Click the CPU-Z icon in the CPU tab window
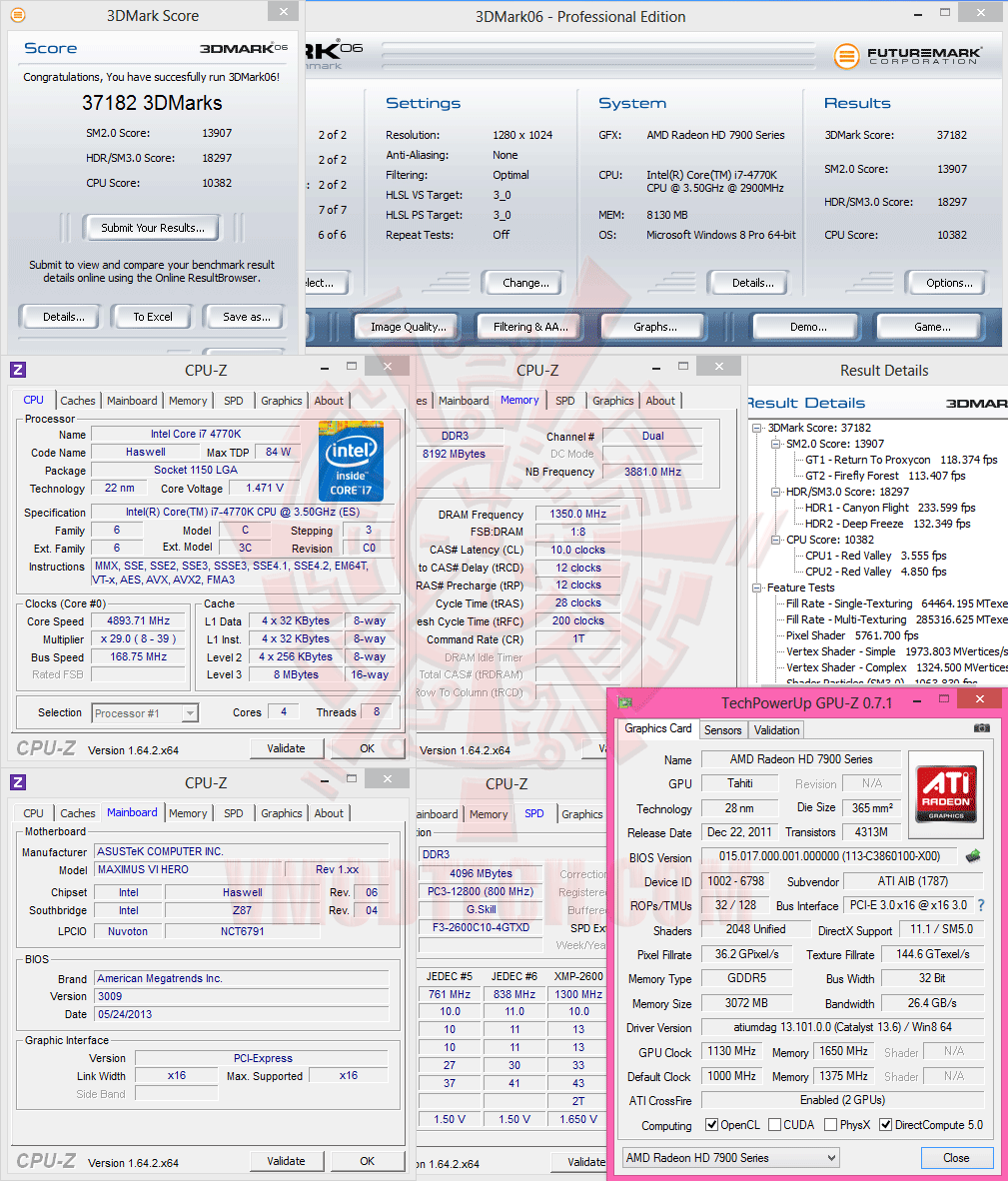 tap(18, 370)
